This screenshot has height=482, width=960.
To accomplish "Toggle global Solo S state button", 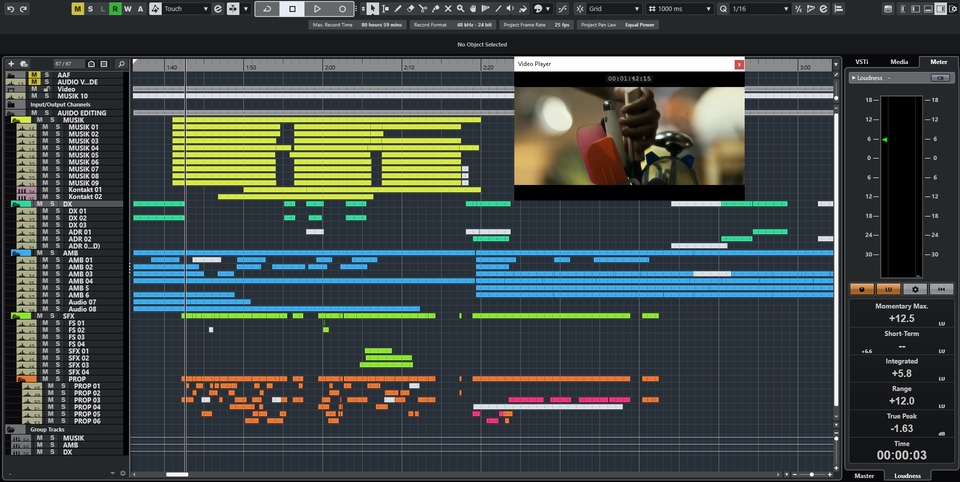I will point(91,9).
